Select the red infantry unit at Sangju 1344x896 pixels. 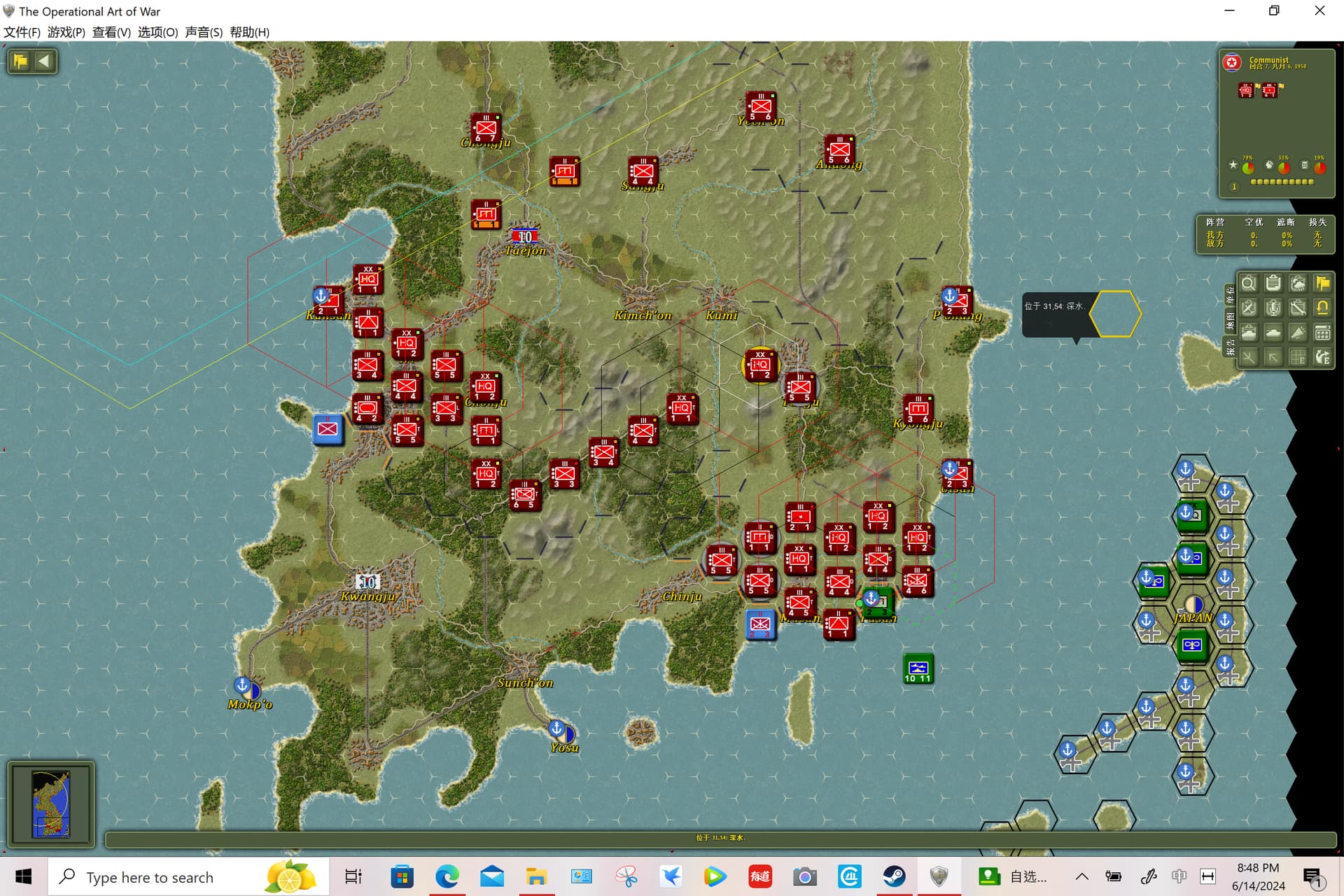coord(643,171)
